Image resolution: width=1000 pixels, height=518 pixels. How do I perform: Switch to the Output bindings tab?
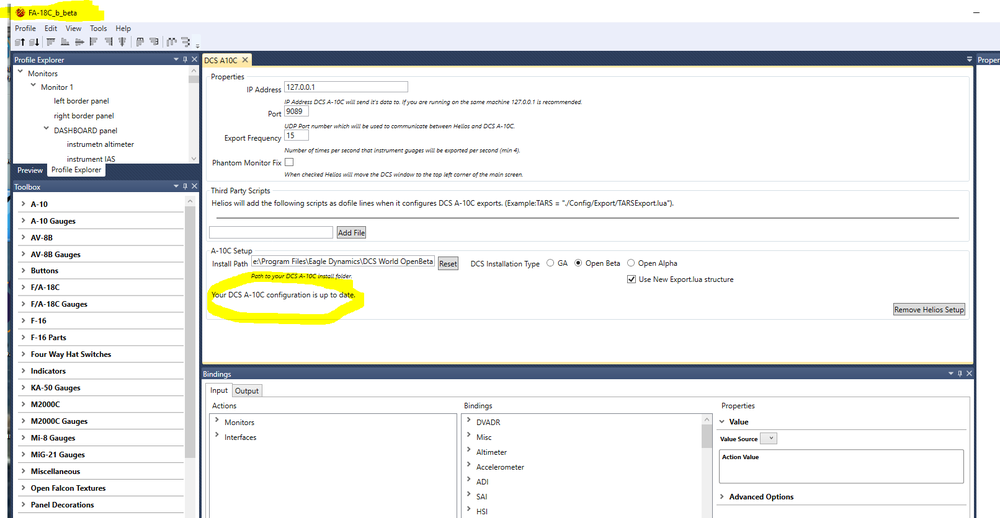coord(247,390)
